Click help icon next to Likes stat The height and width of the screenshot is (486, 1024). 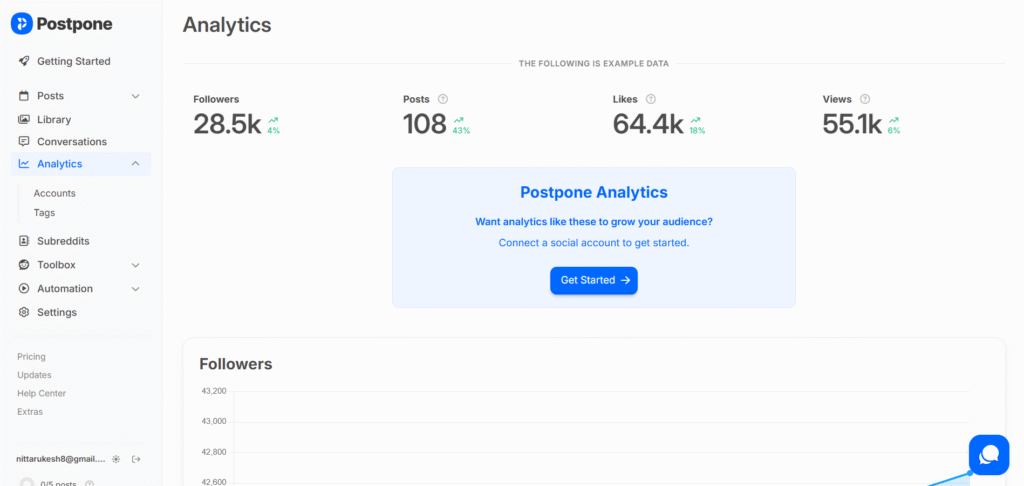tap(650, 99)
